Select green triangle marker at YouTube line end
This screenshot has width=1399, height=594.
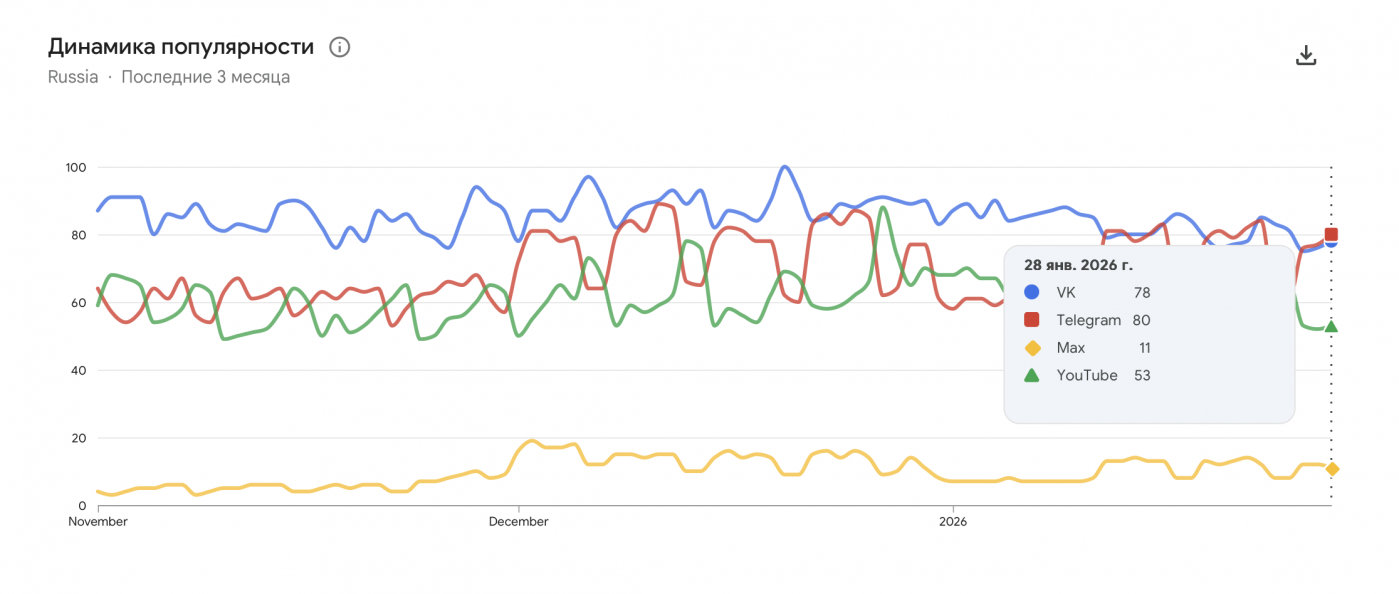coord(1331,326)
